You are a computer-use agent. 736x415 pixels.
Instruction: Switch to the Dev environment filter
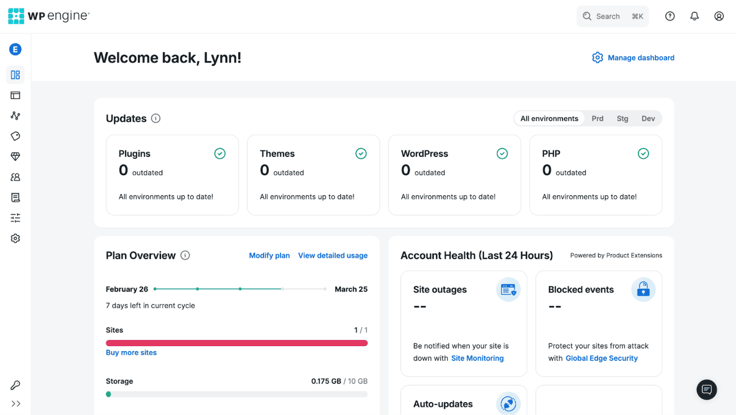pos(648,118)
